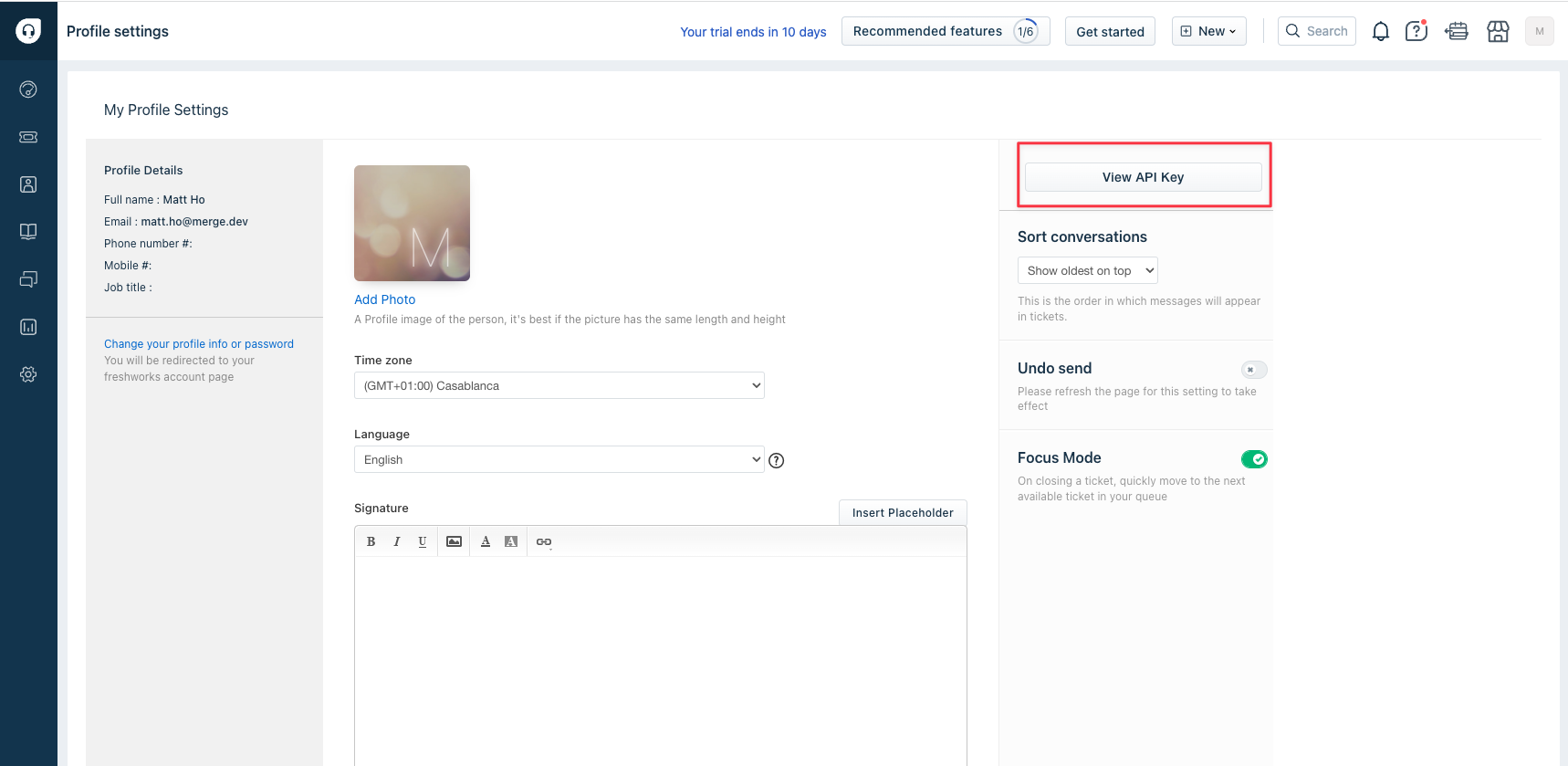This screenshot has width=1568, height=766.
Task: Open the marketplace store icon
Action: coord(1498,32)
